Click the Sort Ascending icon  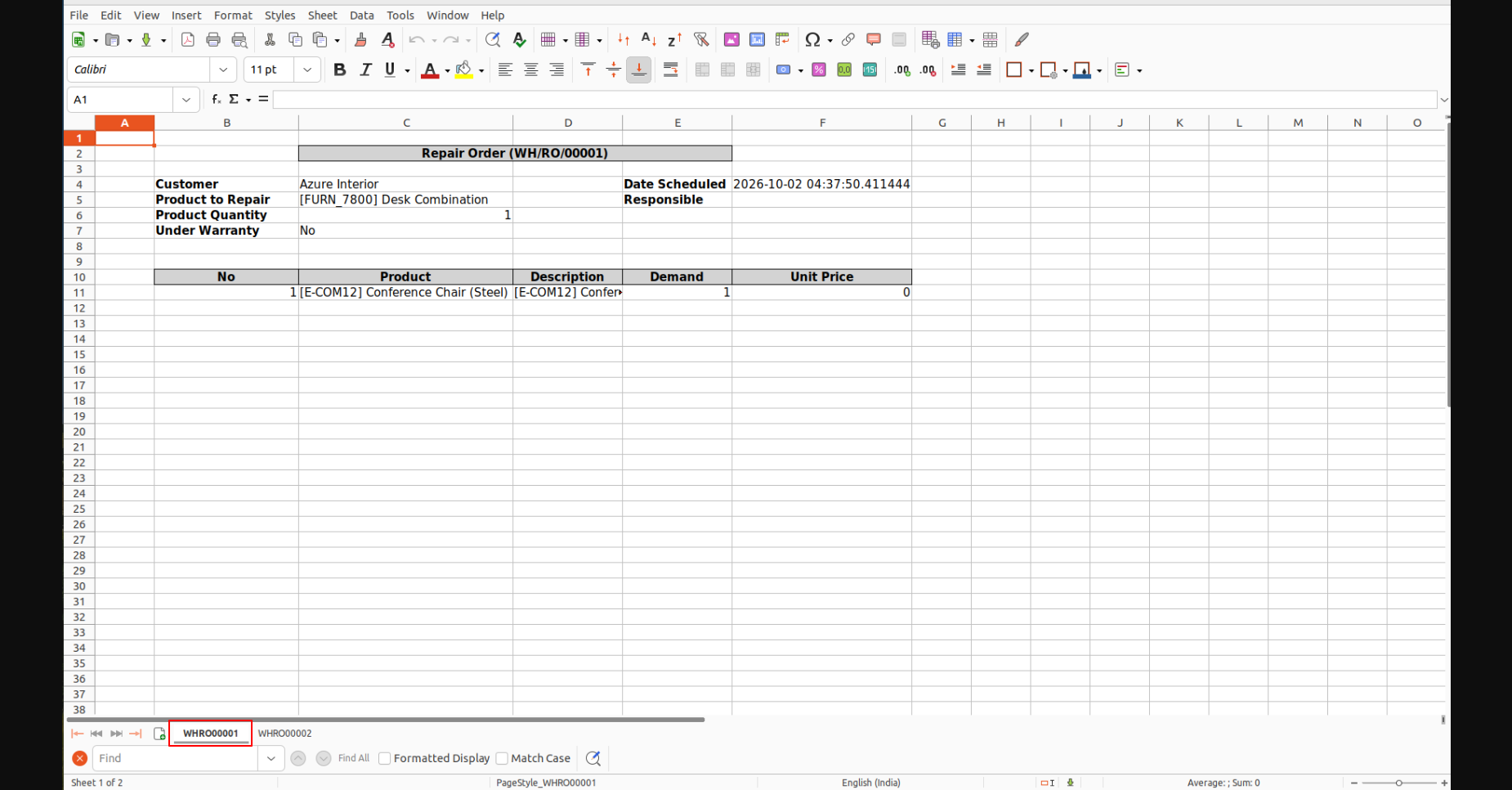click(x=648, y=39)
